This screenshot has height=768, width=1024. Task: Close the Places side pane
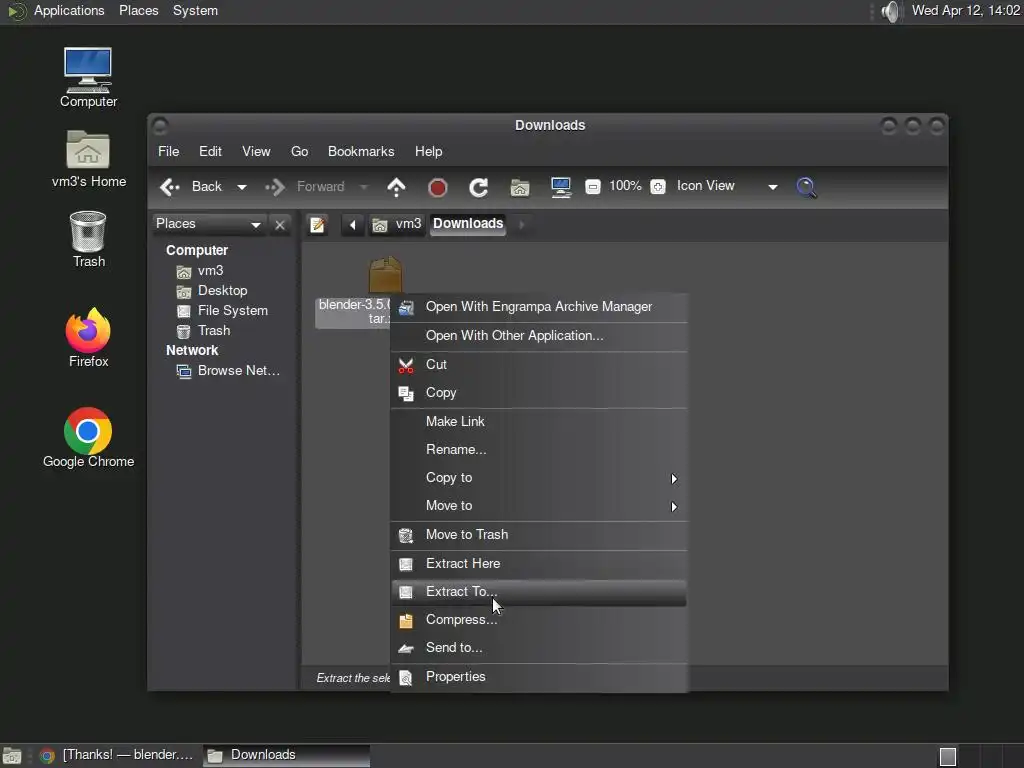coord(280,225)
